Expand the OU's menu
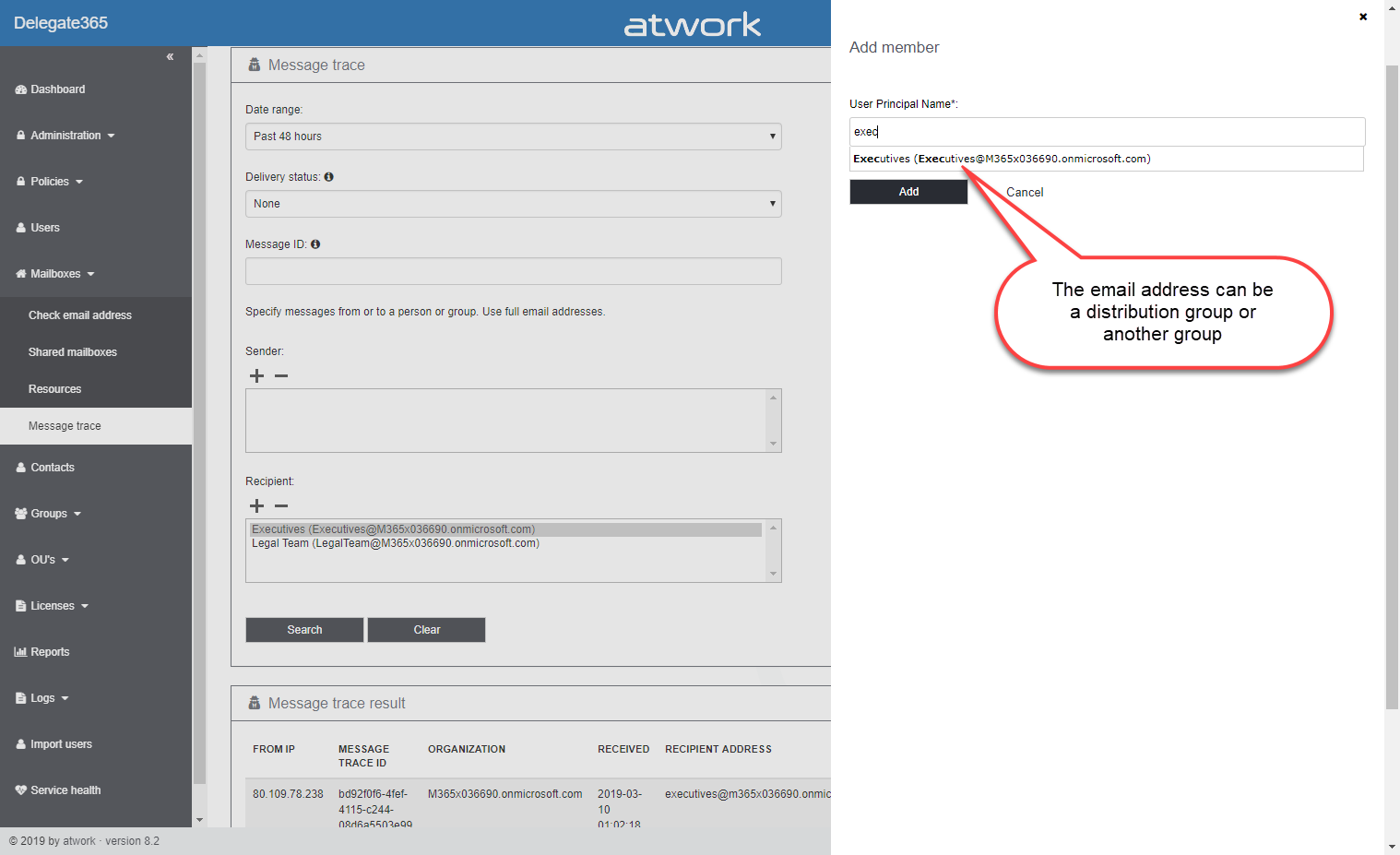The image size is (1400, 855). [x=65, y=560]
